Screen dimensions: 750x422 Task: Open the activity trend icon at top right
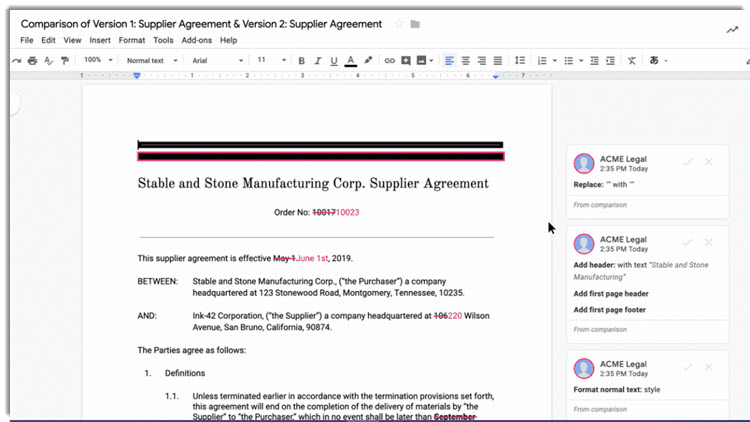pos(732,30)
